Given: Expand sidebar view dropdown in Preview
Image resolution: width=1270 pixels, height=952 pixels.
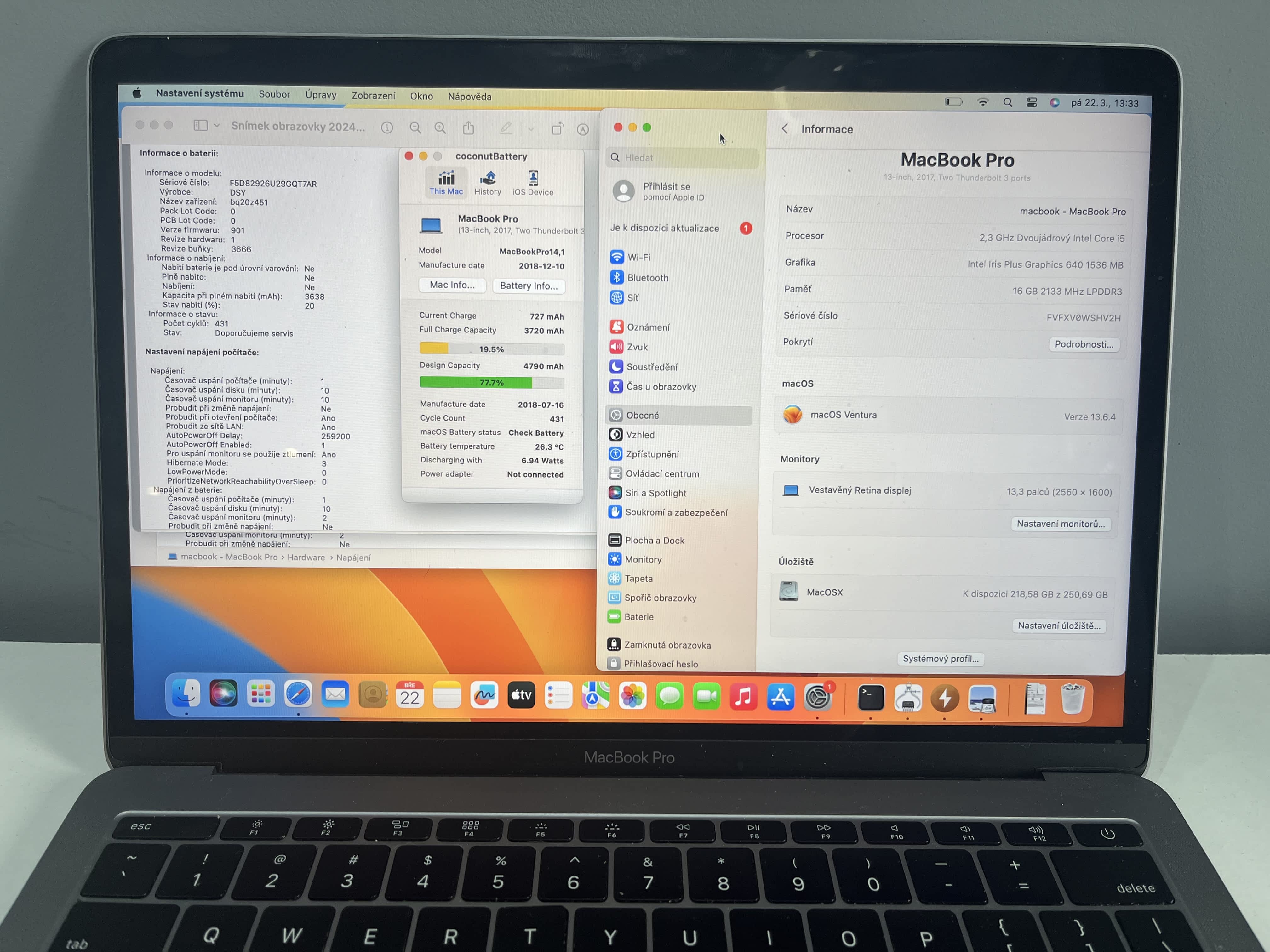Looking at the screenshot, I should [x=216, y=125].
